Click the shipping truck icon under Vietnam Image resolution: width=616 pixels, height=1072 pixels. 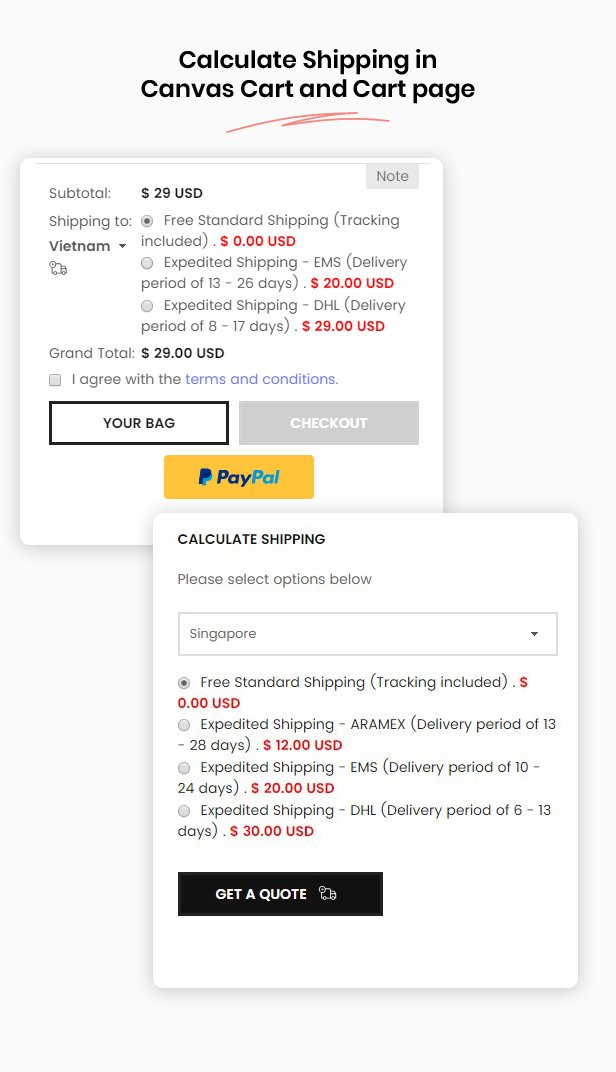pyautogui.click(x=58, y=269)
